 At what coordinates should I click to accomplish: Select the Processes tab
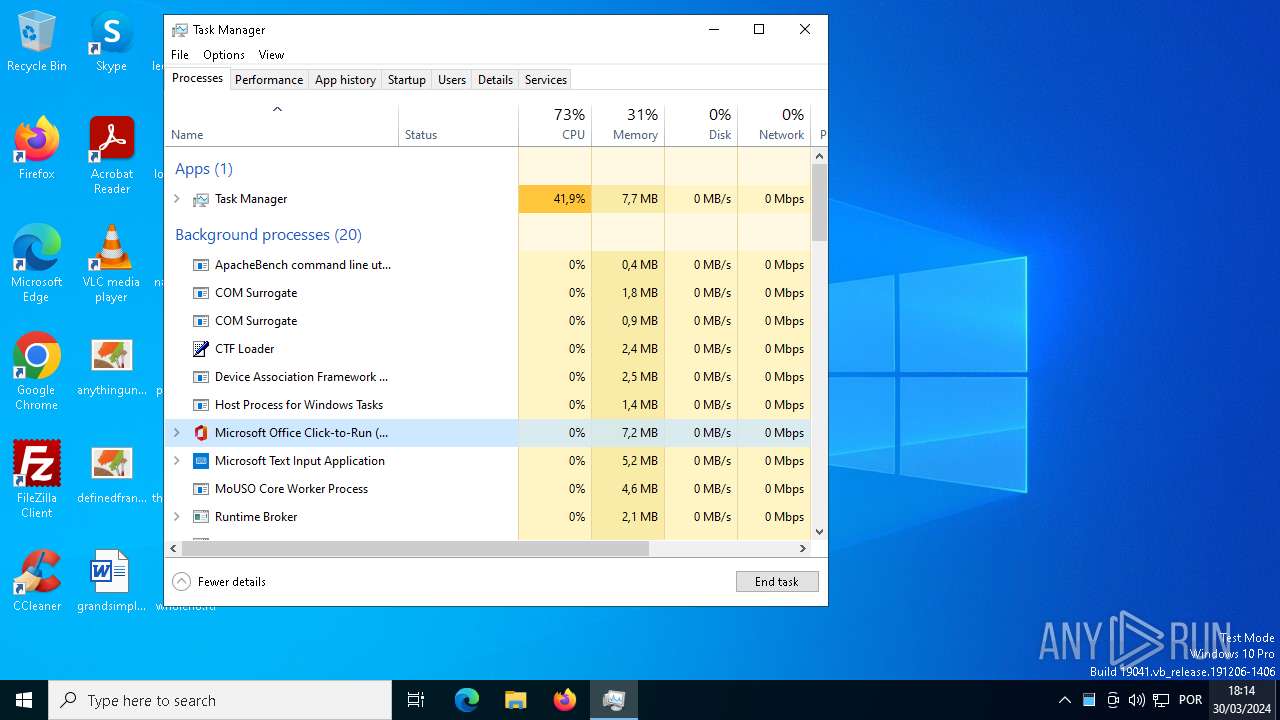[x=197, y=78]
